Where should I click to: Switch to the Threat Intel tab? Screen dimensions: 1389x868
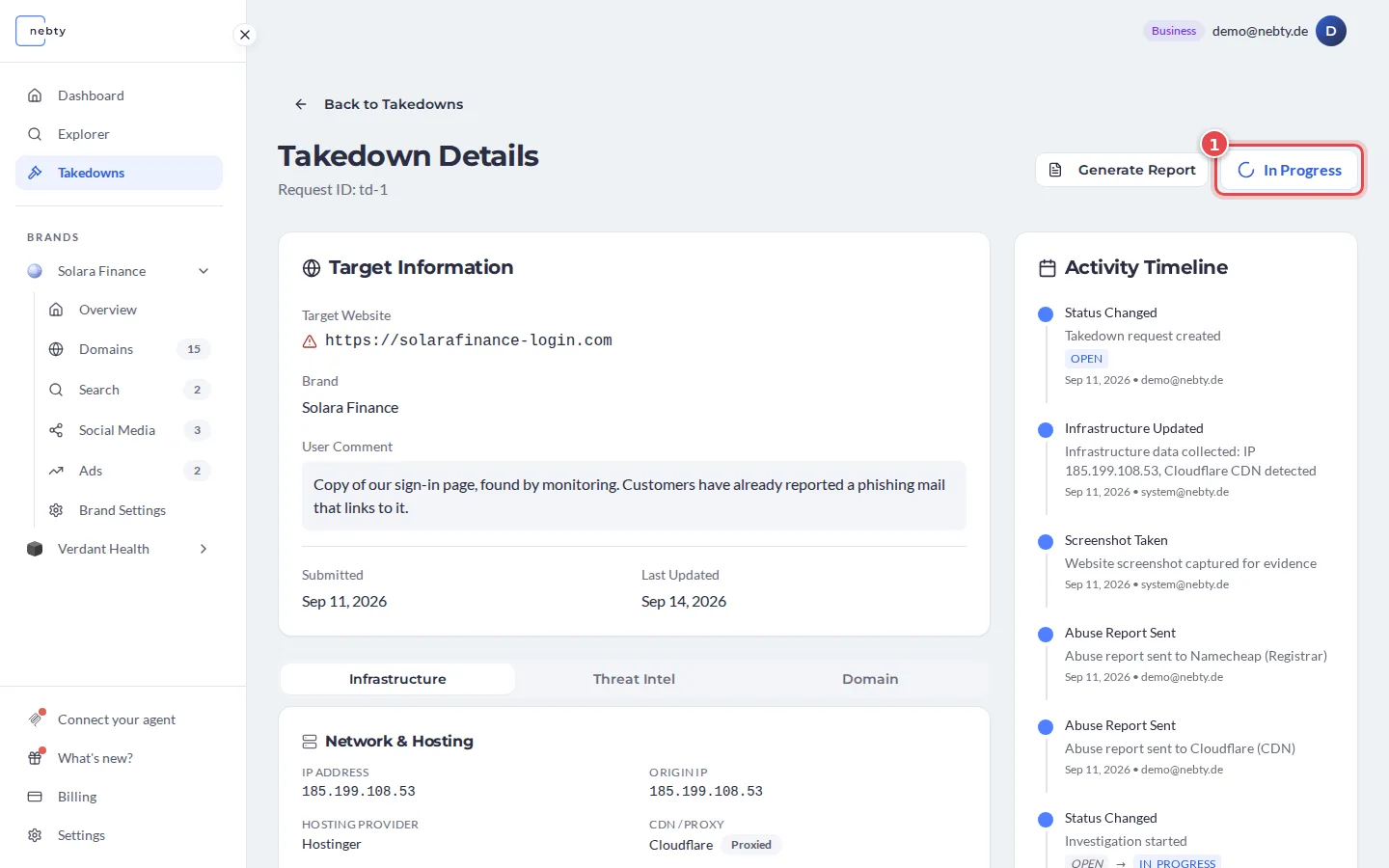point(634,679)
